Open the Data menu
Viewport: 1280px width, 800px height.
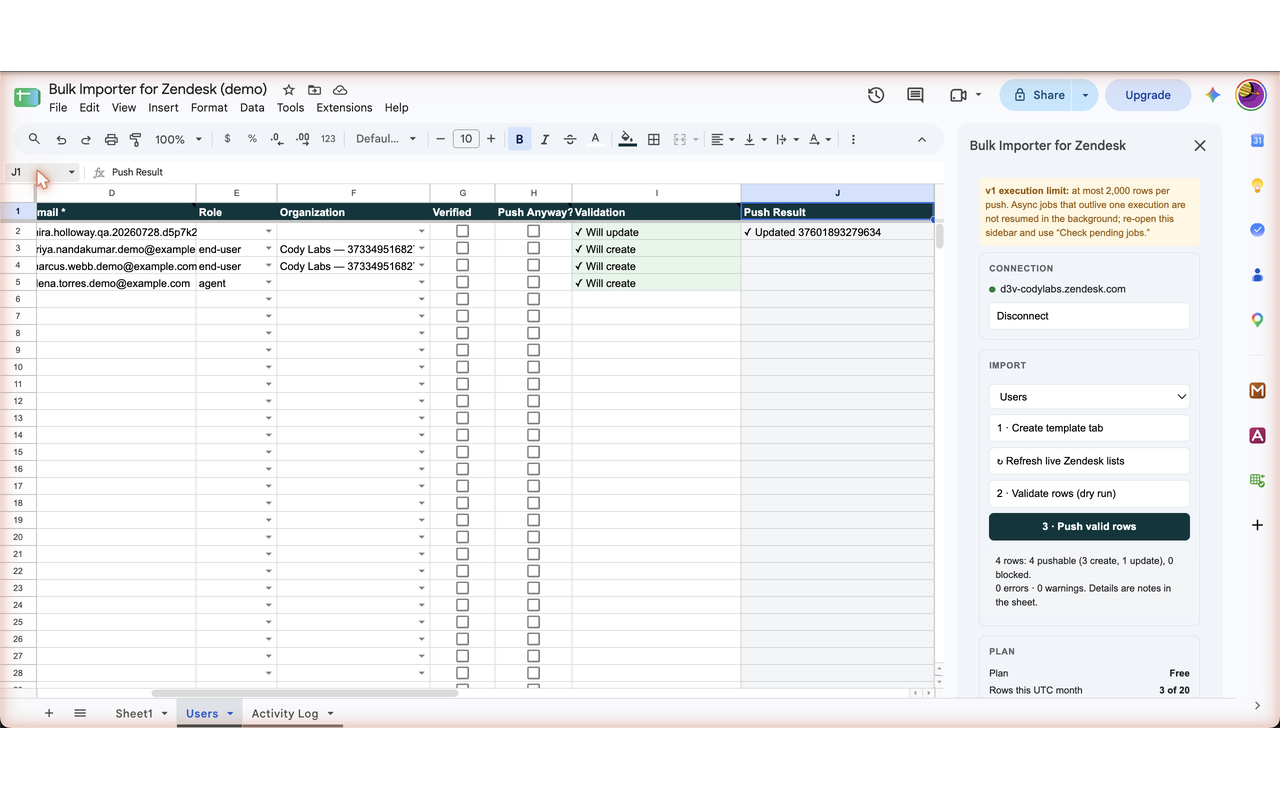coord(252,107)
